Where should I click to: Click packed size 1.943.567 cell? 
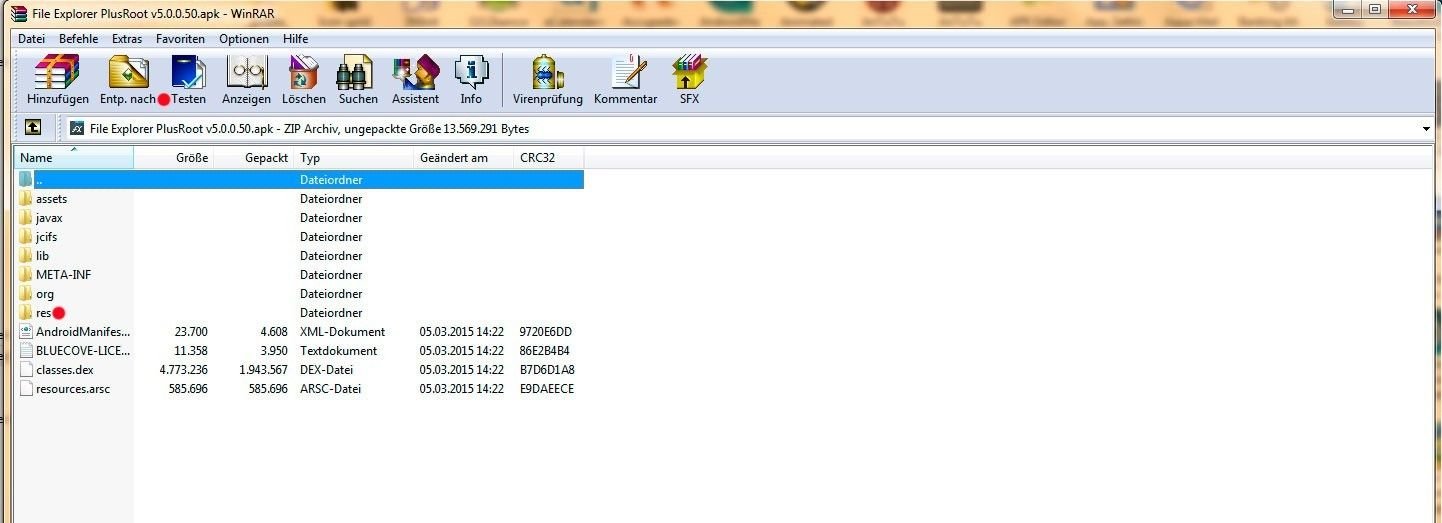261,370
